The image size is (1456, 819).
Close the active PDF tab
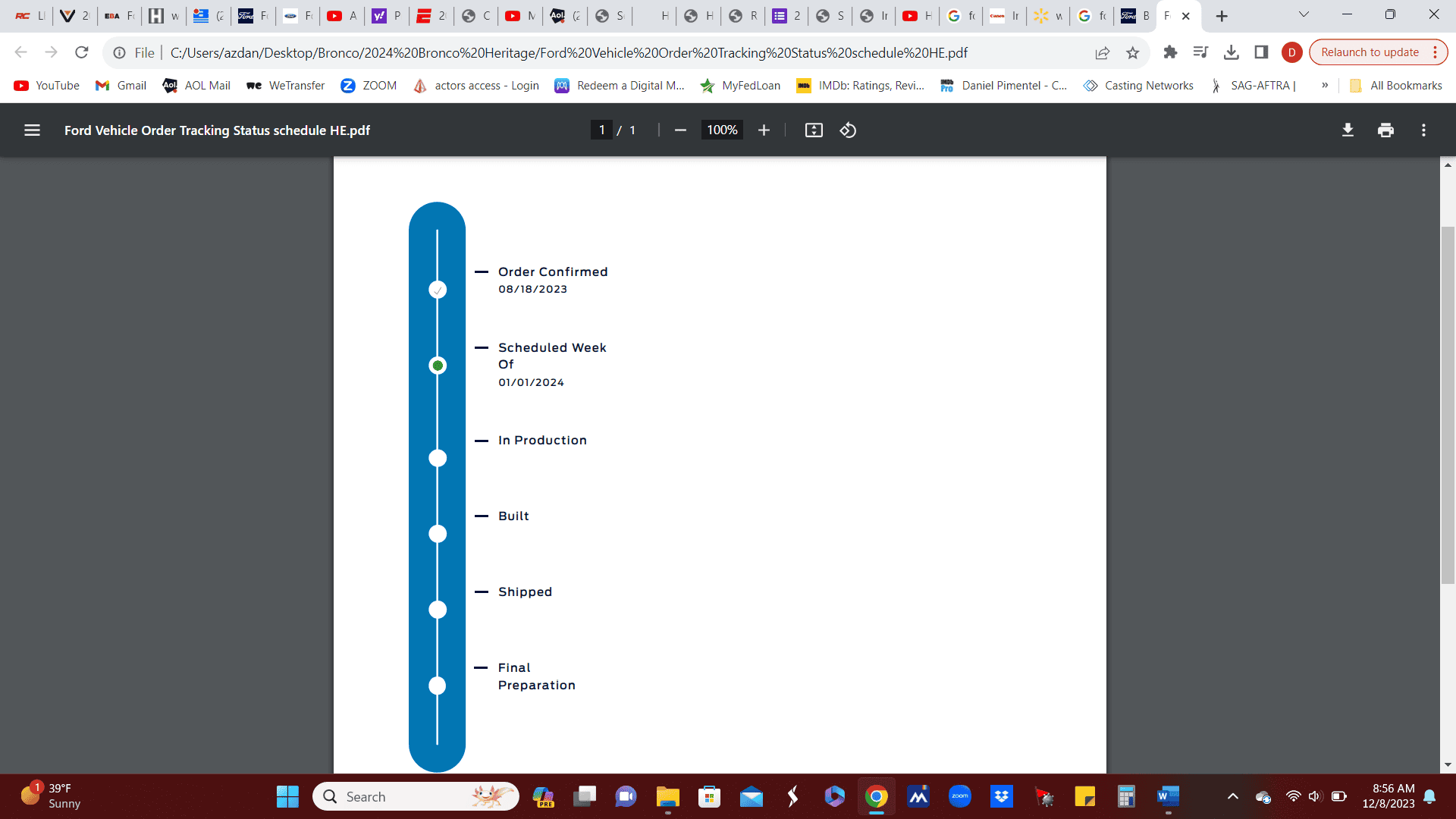[x=1186, y=16]
